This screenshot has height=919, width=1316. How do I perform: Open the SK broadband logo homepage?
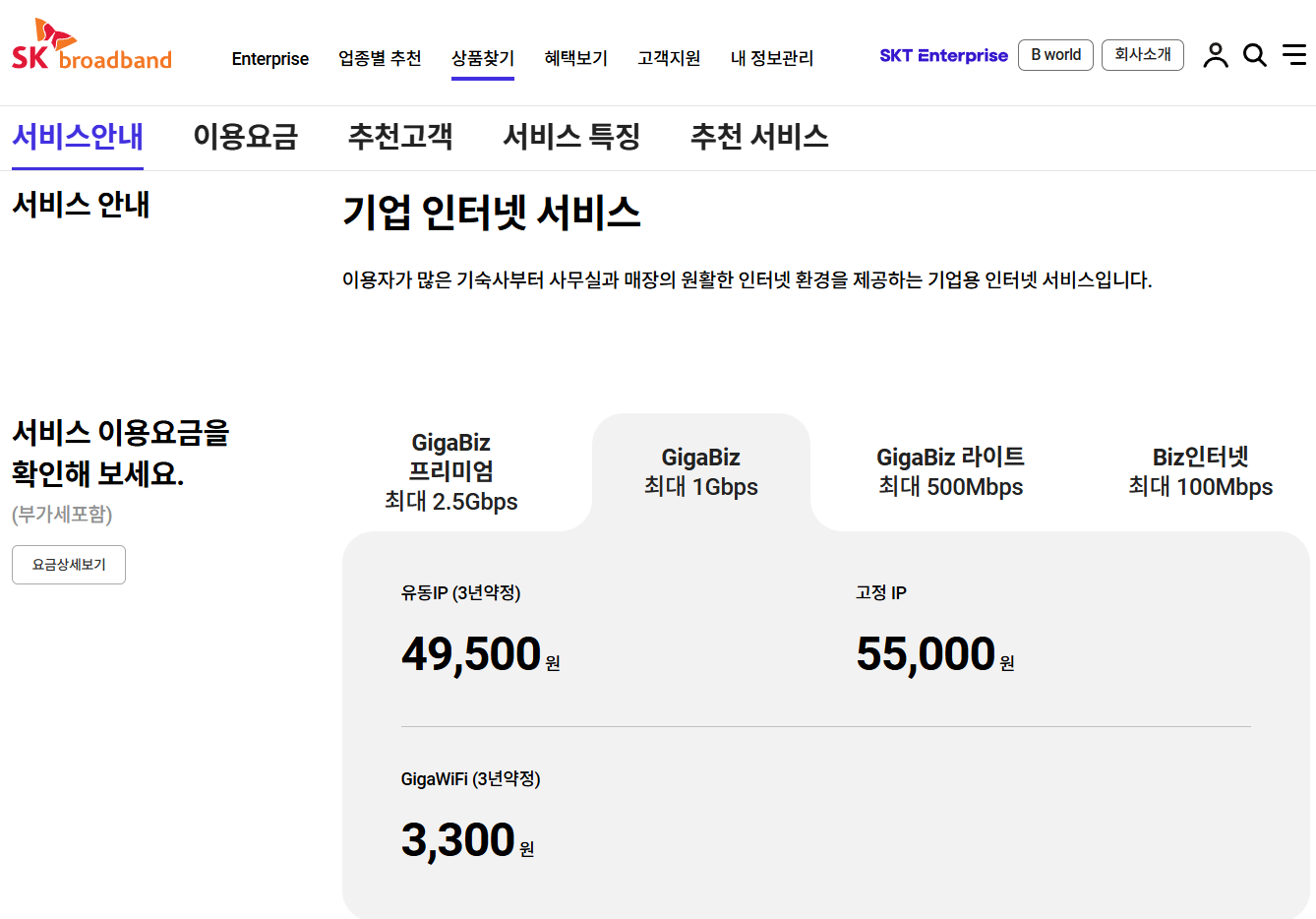point(91,45)
